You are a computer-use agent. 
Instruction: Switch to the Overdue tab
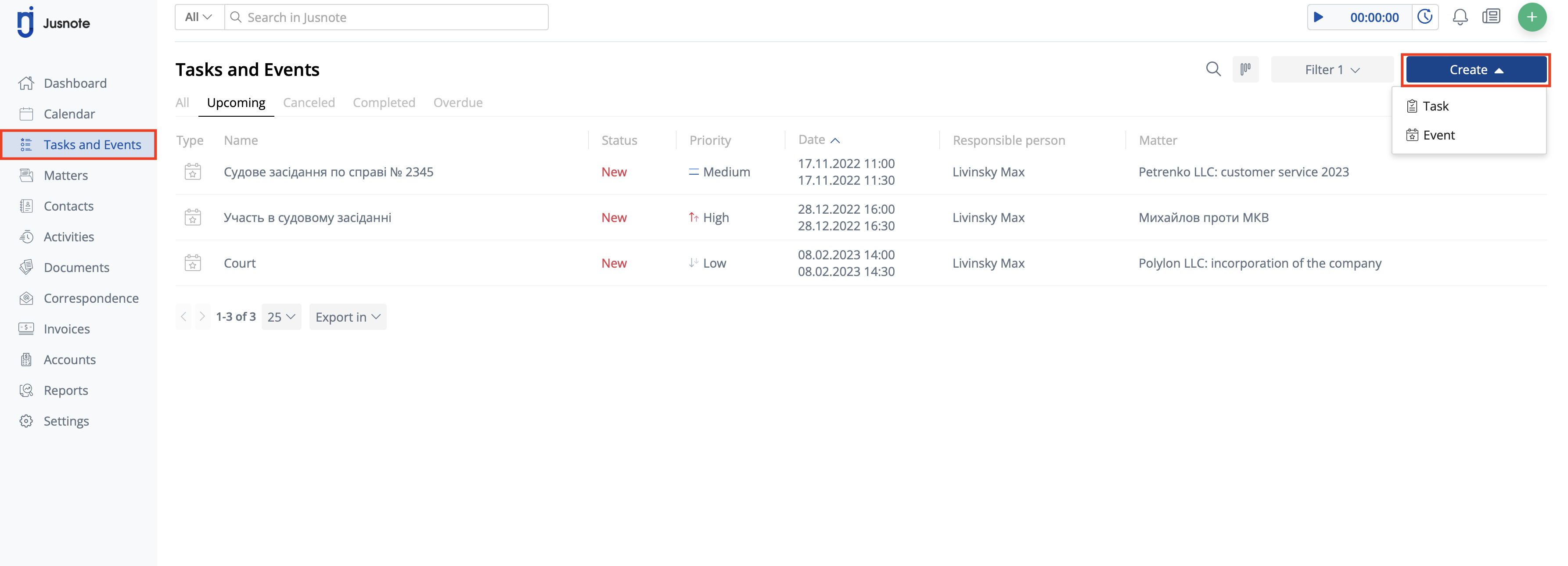(458, 102)
